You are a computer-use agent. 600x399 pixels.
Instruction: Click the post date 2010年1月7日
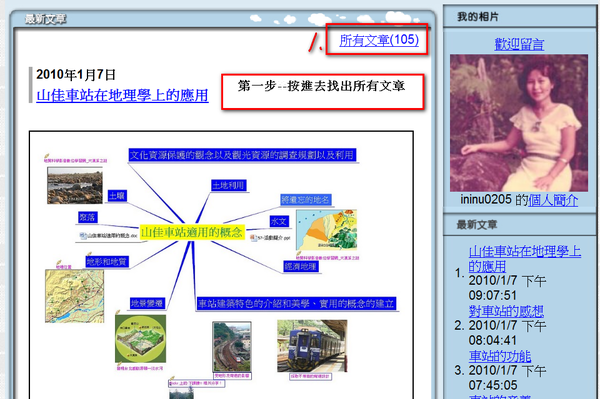coord(76,75)
